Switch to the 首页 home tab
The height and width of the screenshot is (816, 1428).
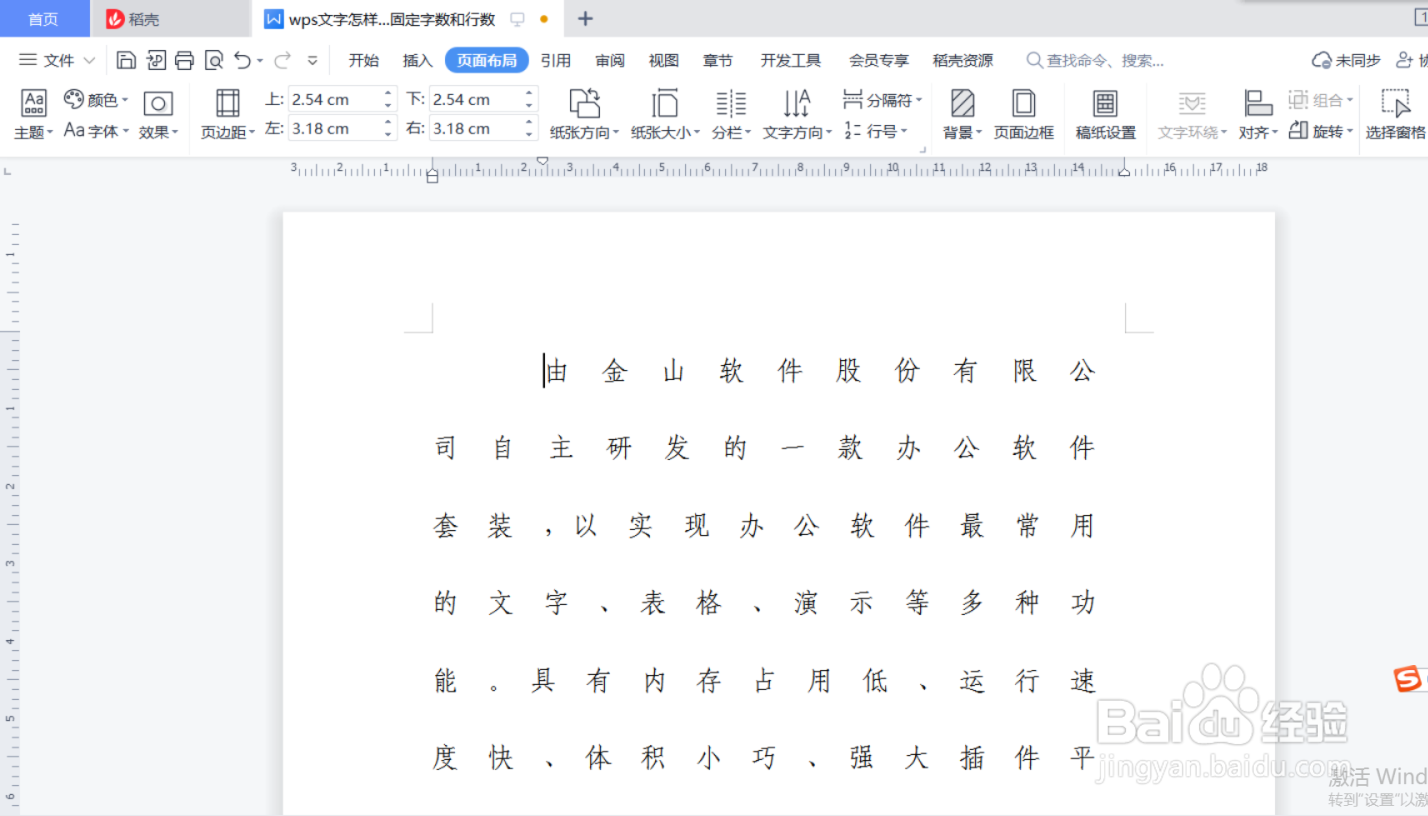(43, 19)
